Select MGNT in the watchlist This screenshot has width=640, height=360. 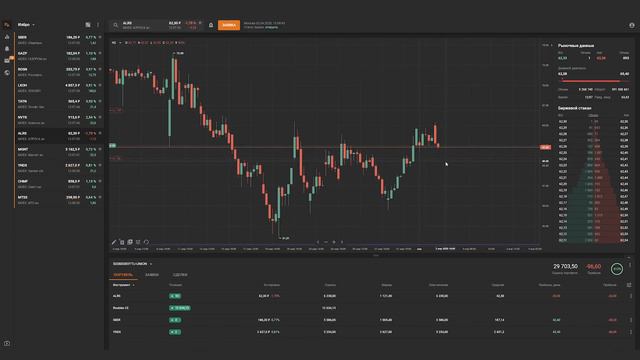[x=59, y=152]
